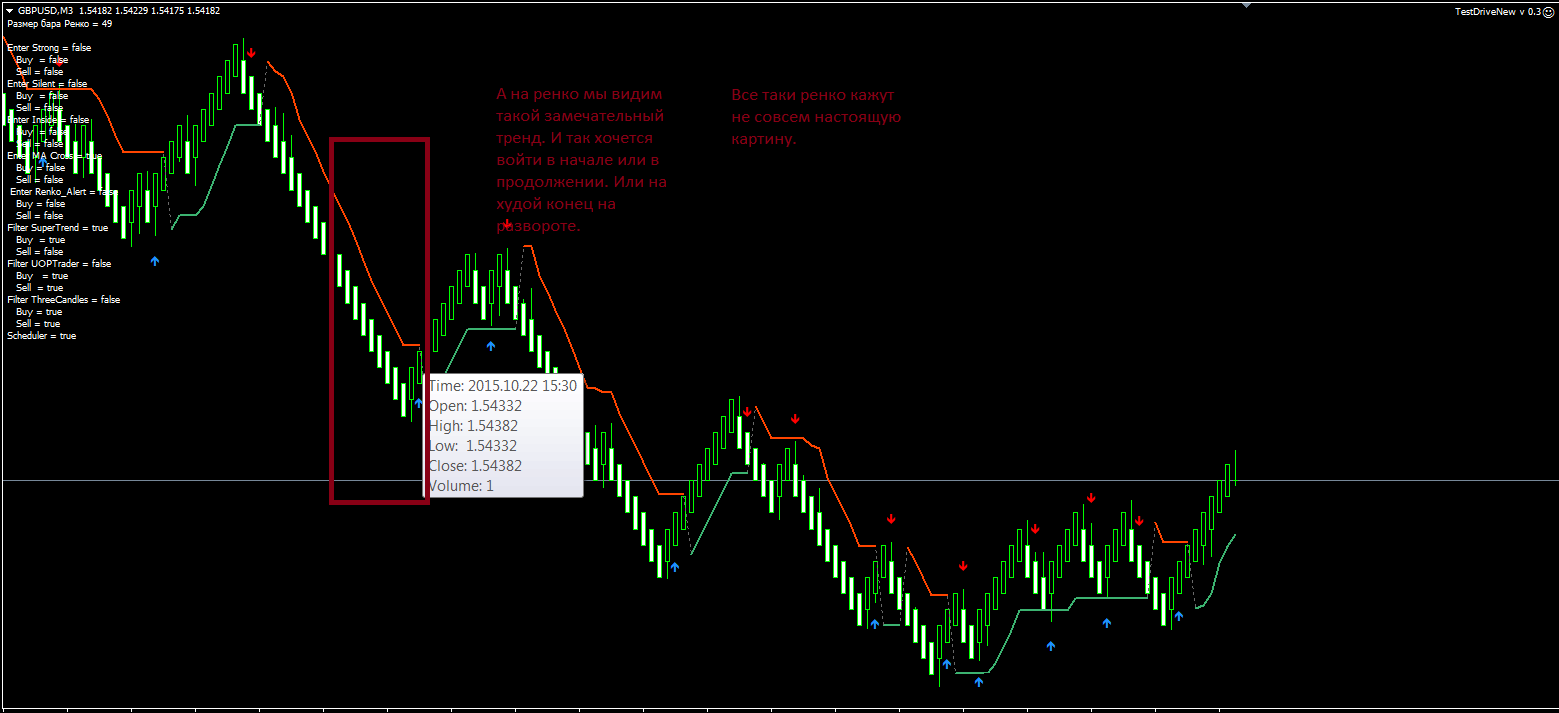
Task: Click the tooltip High: 1.54382 line
Action: pos(475,425)
